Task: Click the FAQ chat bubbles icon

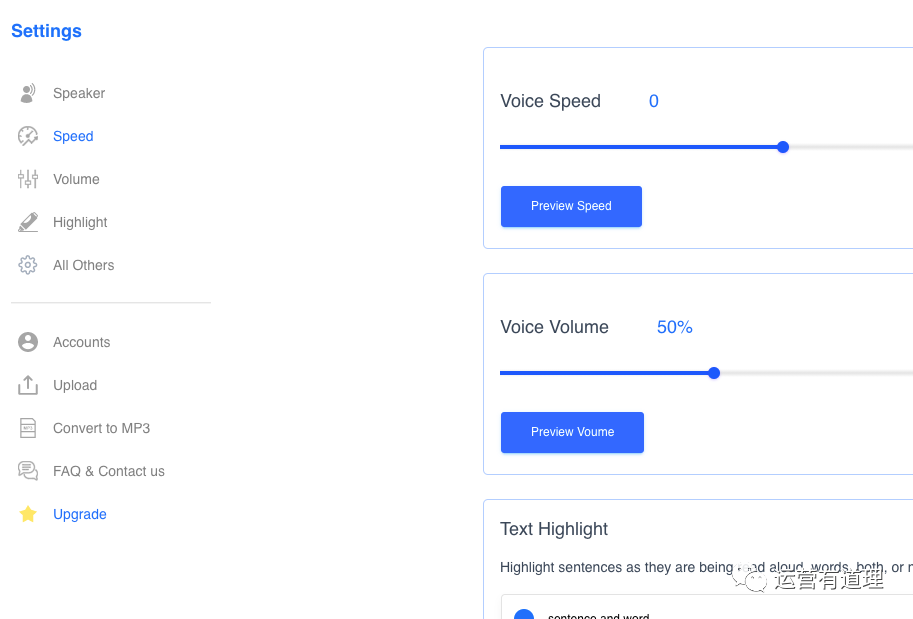Action: (x=28, y=471)
